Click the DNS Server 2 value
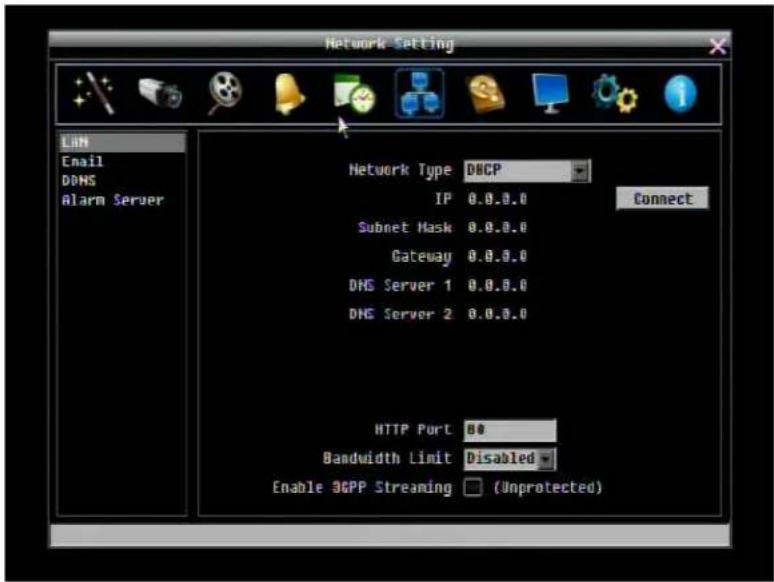774x582 pixels. tap(497, 314)
